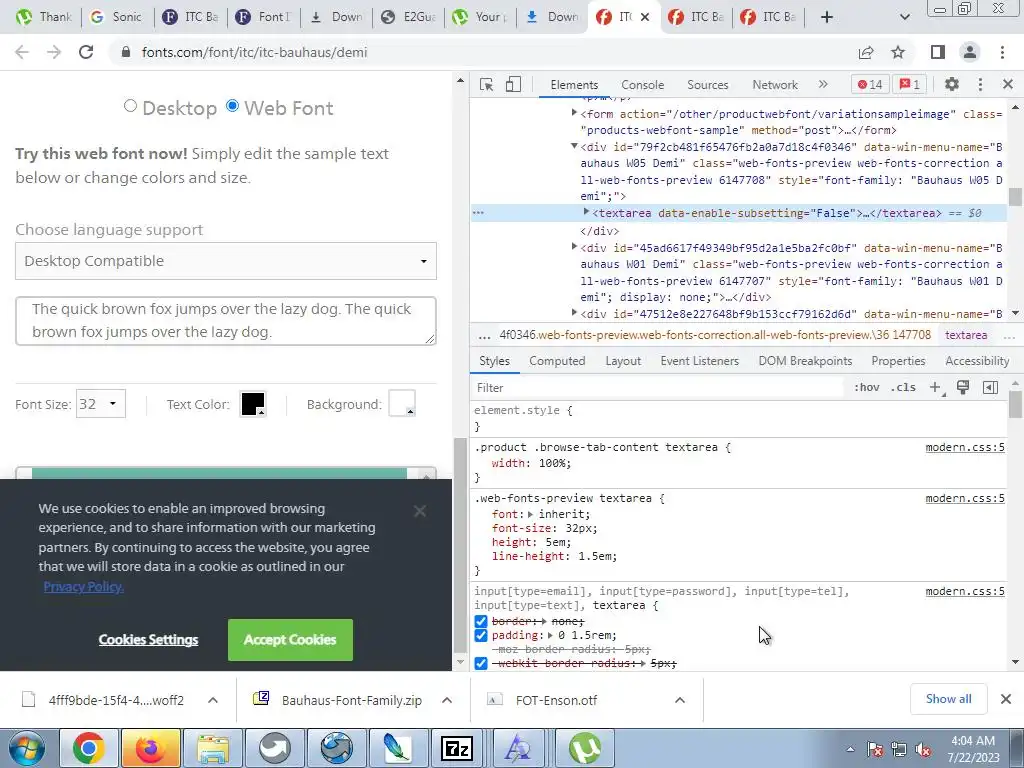The width and height of the screenshot is (1024, 768).
Task: Open the Desktop Compatible language dropdown
Action: click(226, 261)
